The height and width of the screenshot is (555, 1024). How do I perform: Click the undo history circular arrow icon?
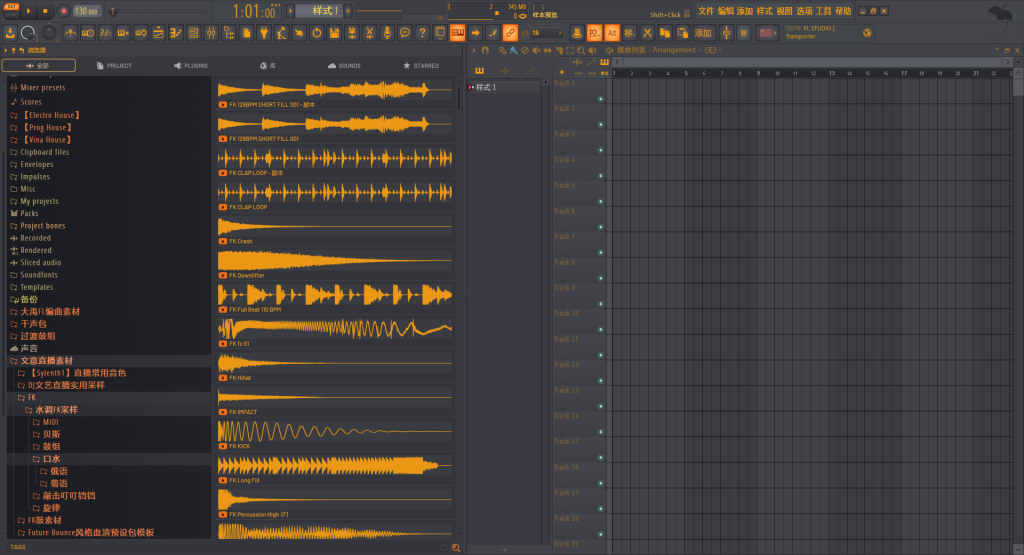point(317,33)
